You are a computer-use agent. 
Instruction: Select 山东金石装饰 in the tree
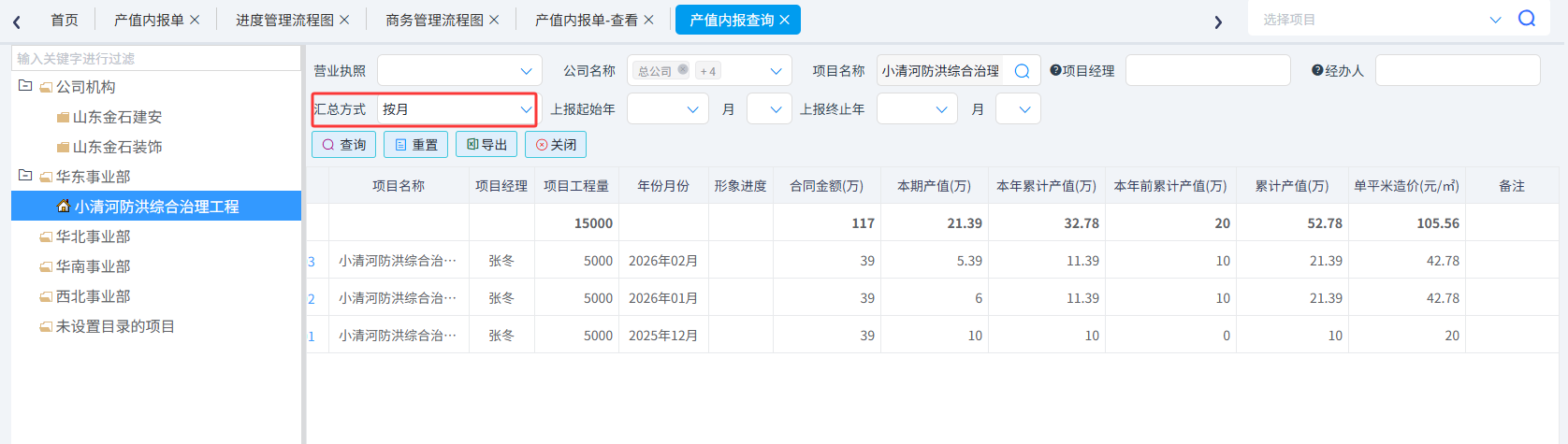(x=117, y=147)
